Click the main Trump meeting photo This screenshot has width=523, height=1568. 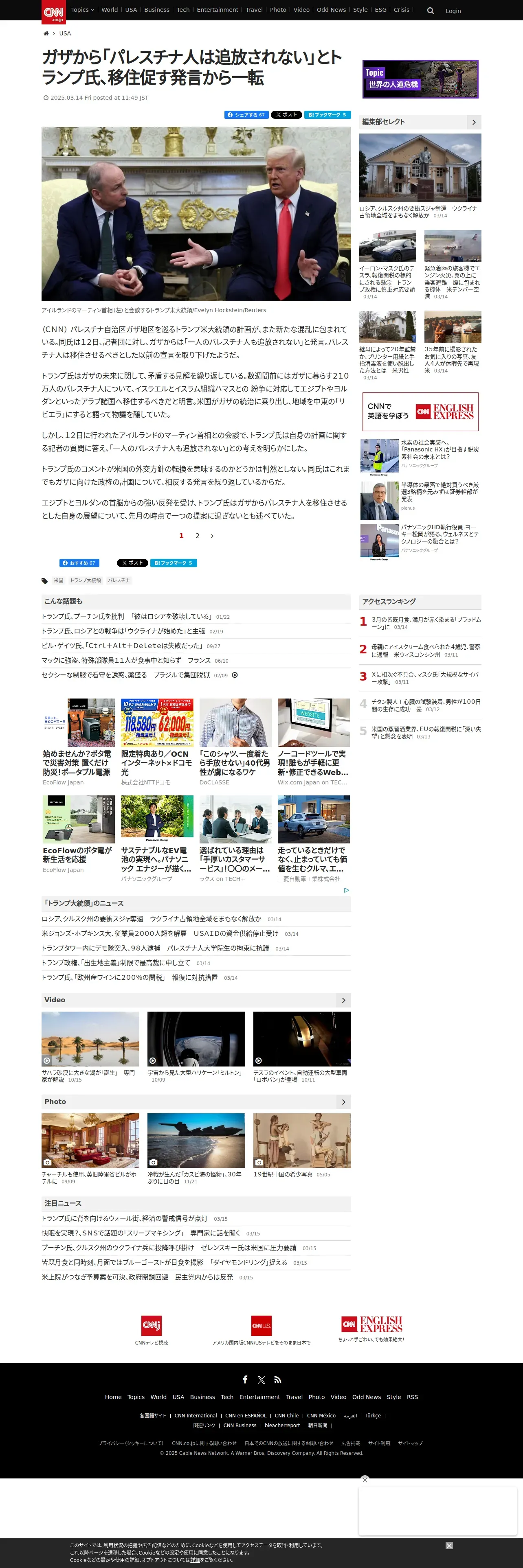click(x=196, y=214)
